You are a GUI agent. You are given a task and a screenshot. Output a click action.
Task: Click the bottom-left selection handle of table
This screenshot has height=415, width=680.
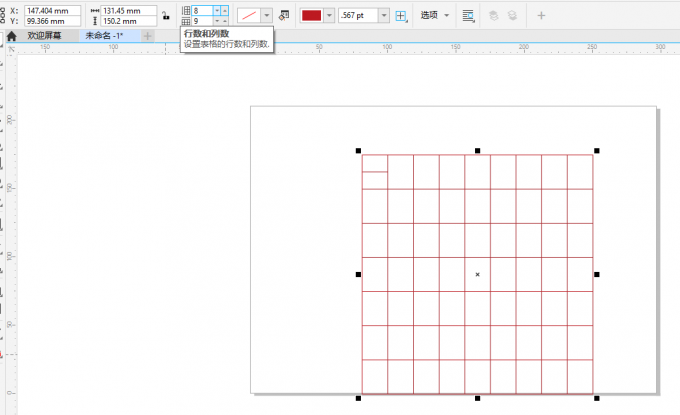(358, 398)
